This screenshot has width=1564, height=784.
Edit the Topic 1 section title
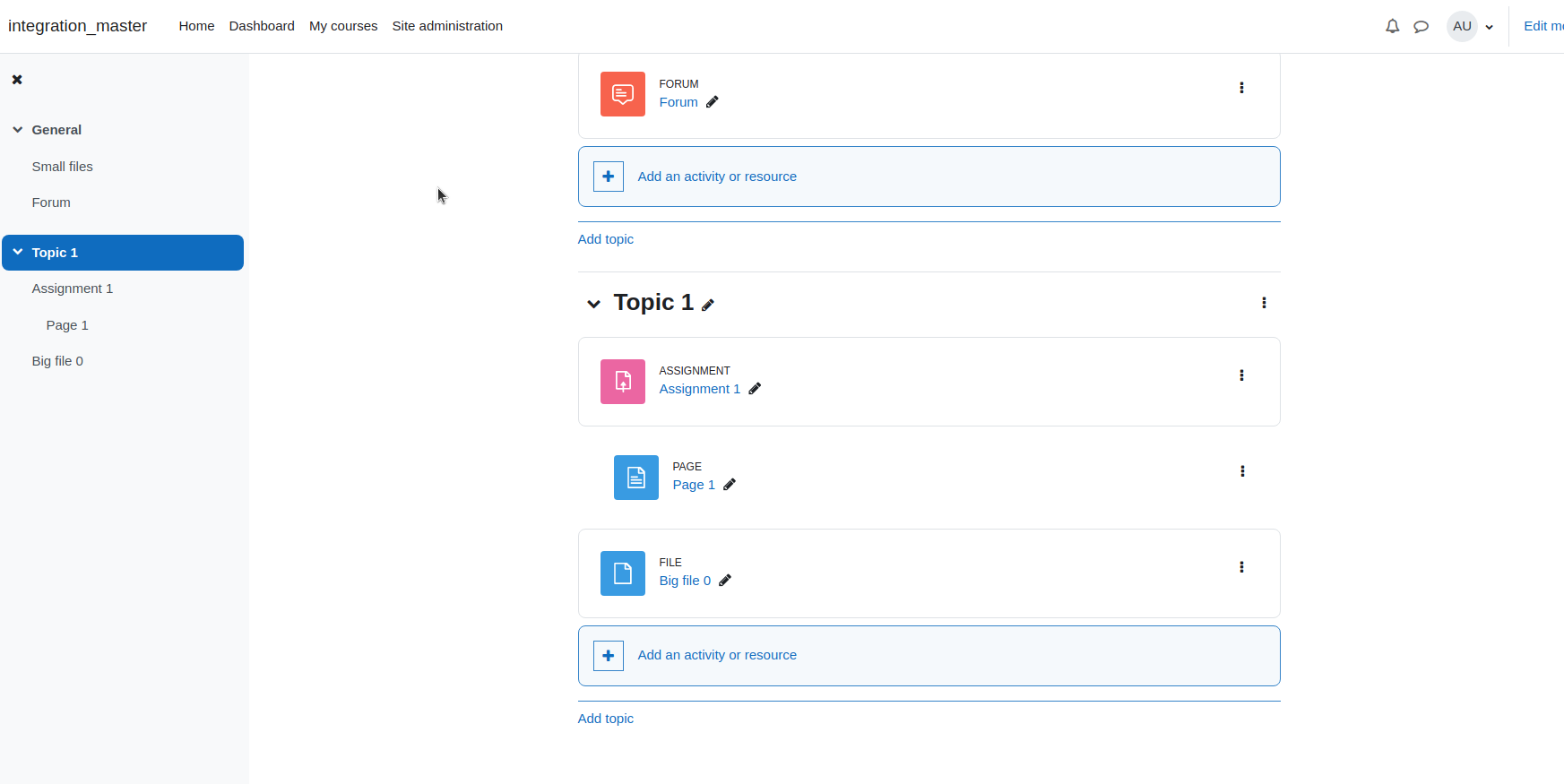[708, 305]
